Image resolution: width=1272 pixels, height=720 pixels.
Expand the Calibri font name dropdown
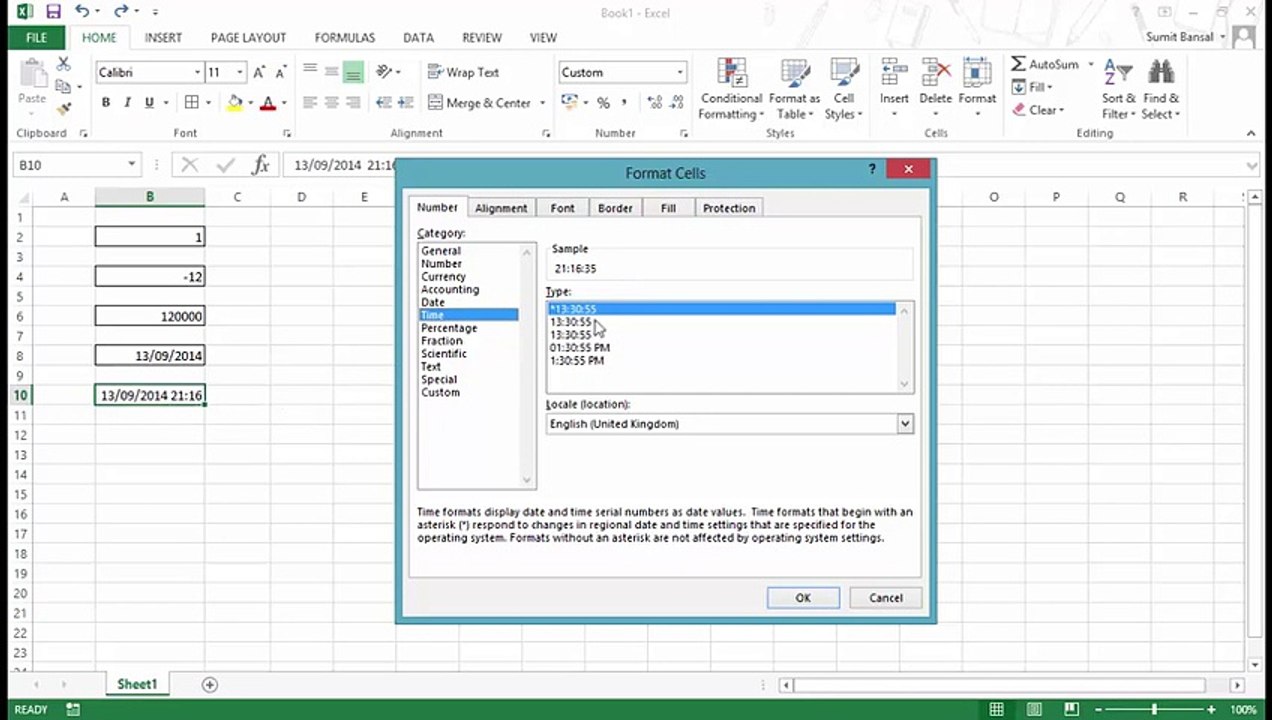tap(197, 72)
